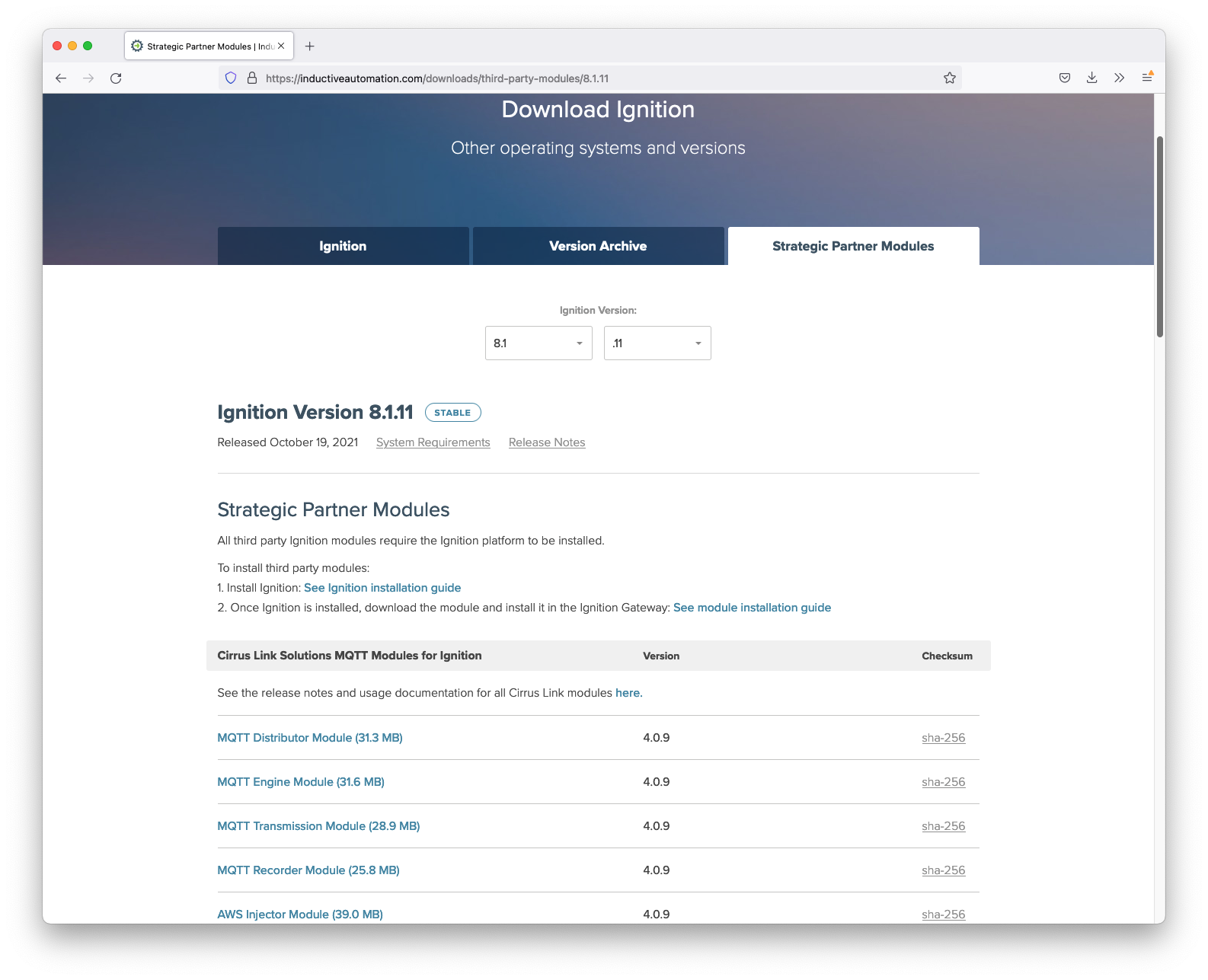Image resolution: width=1208 pixels, height=980 pixels.
Task: Expand the .11 minor version dropdown
Action: [657, 343]
